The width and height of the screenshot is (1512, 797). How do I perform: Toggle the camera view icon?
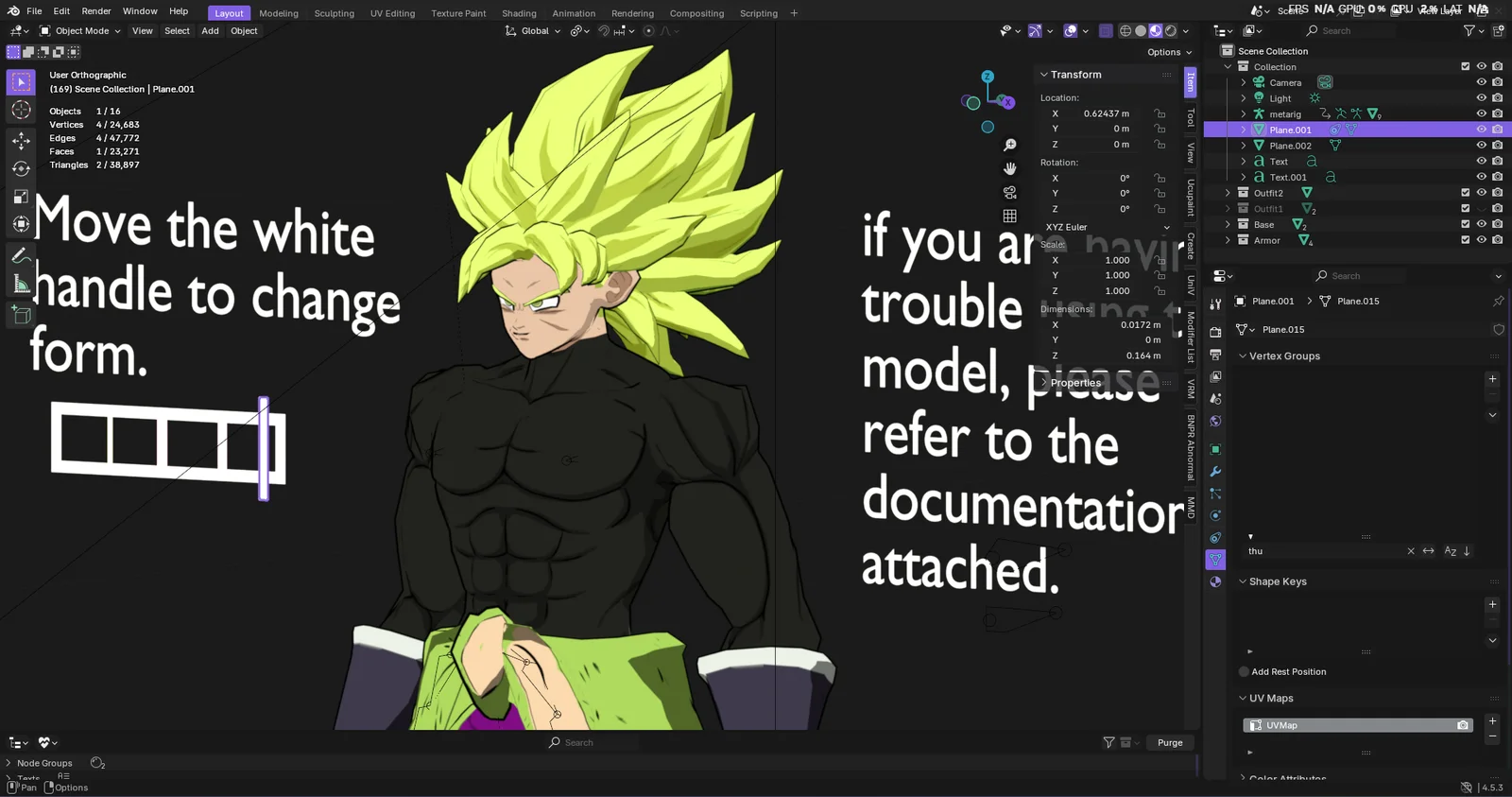[1010, 192]
